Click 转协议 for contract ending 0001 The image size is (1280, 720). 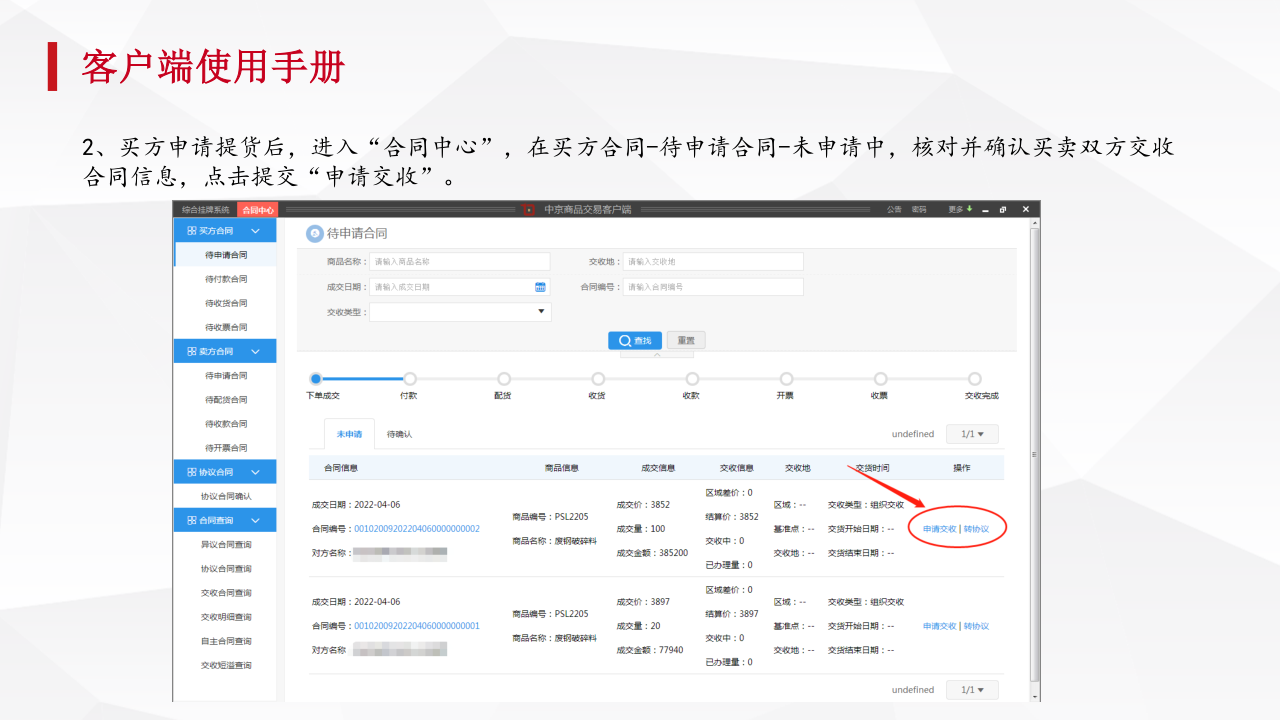[976, 626]
